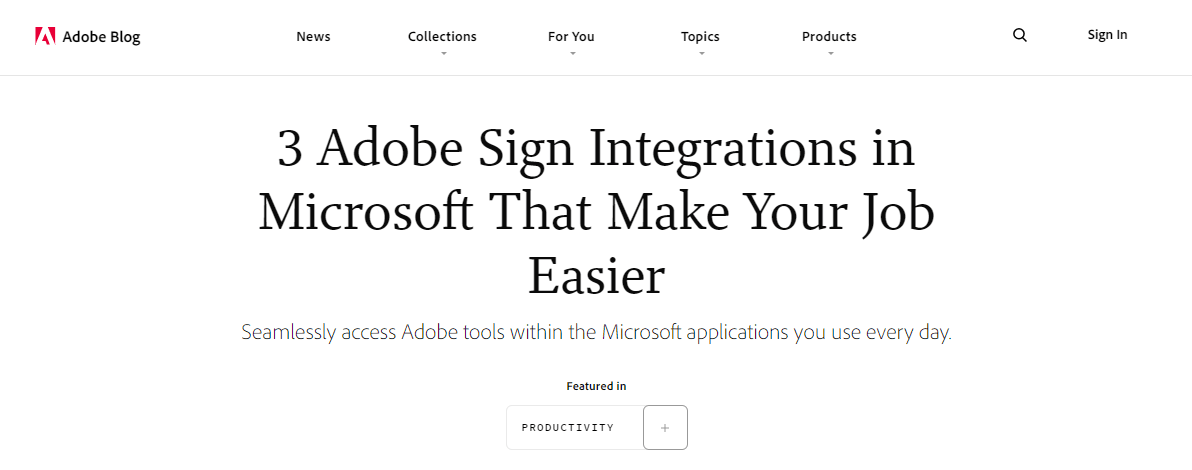1192x470 pixels.
Task: Click the word Microsoft in the headline
Action: [x=366, y=213]
